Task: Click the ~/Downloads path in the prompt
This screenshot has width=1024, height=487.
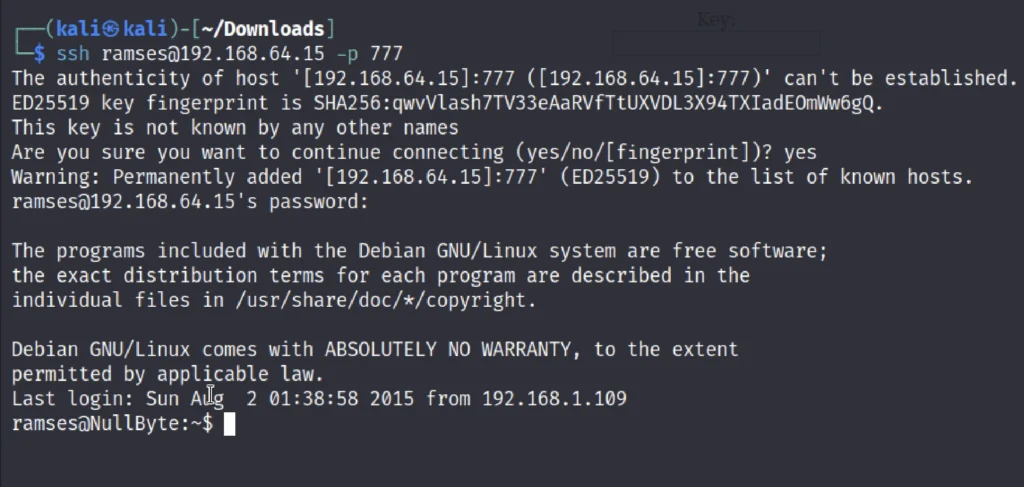Action: point(269,29)
